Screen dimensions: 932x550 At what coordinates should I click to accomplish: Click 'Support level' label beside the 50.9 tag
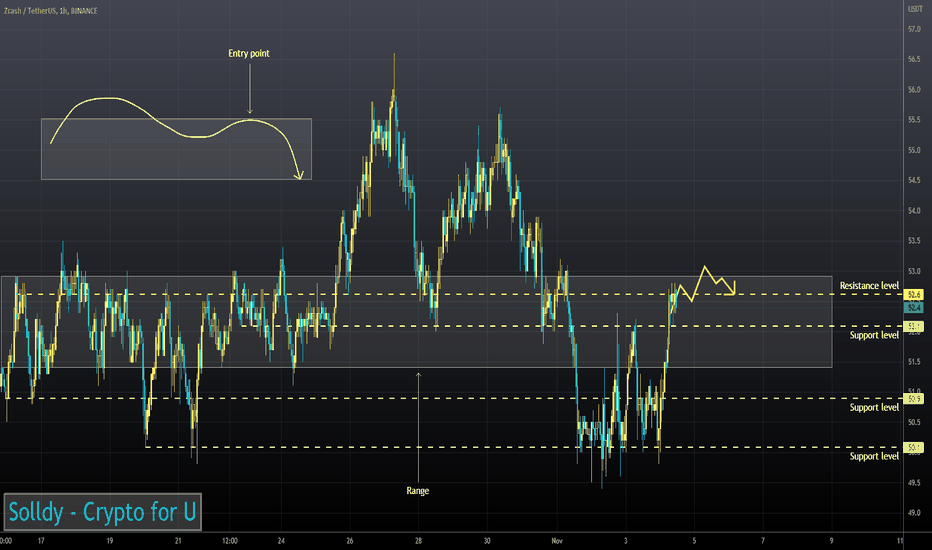pos(874,407)
